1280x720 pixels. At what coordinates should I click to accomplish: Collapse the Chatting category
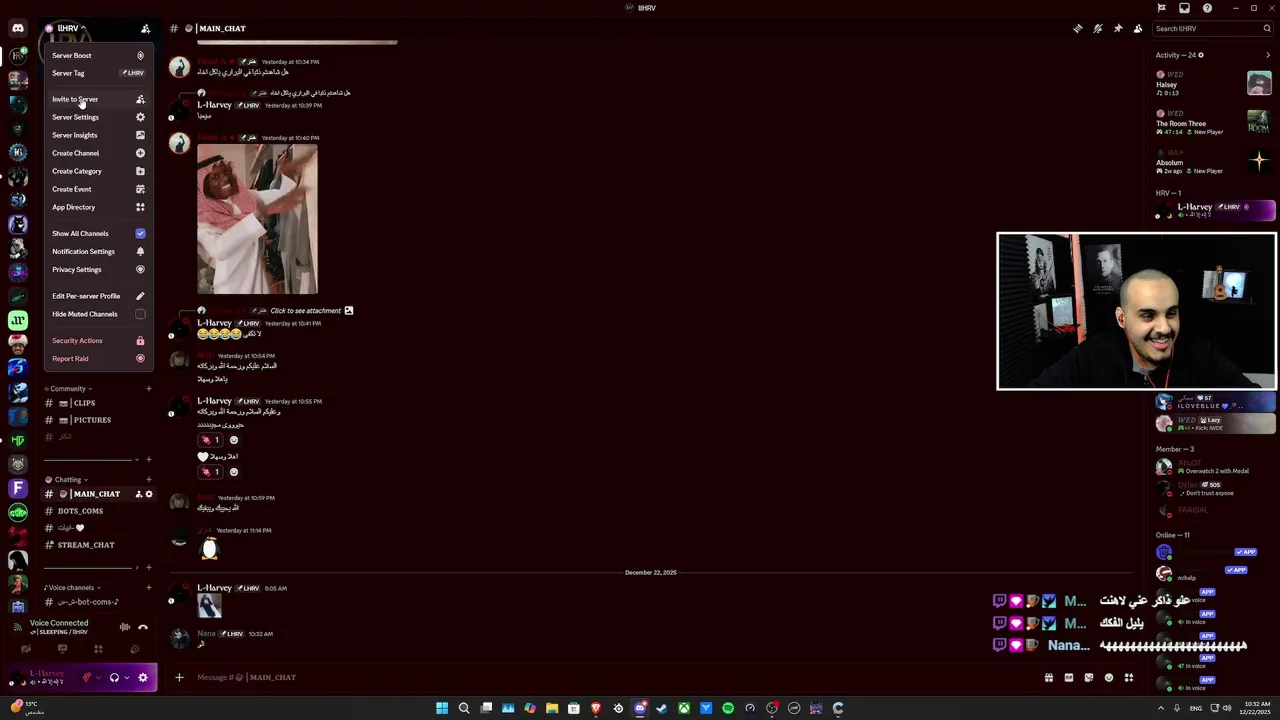[x=68, y=479]
